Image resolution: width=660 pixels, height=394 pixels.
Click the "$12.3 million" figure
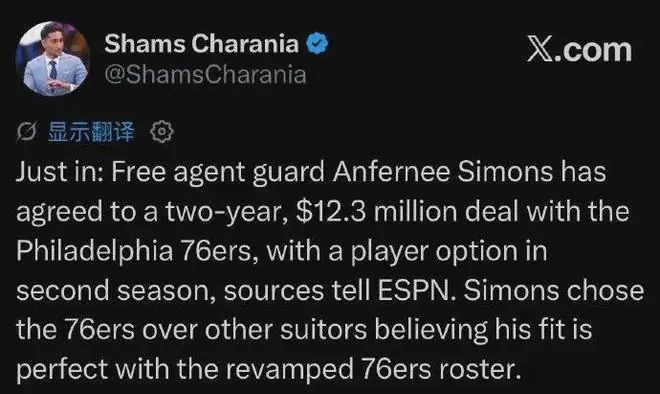point(376,211)
